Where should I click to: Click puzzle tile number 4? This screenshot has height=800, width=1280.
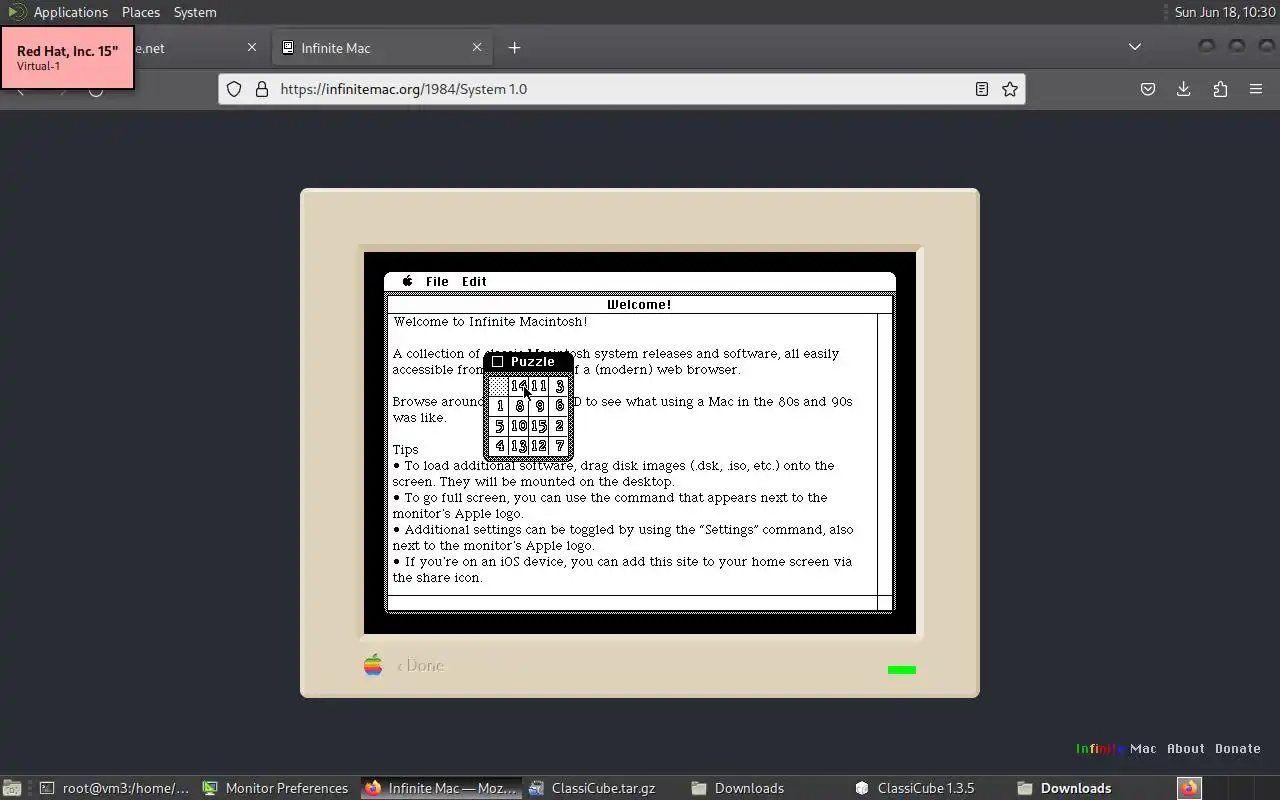click(499, 446)
